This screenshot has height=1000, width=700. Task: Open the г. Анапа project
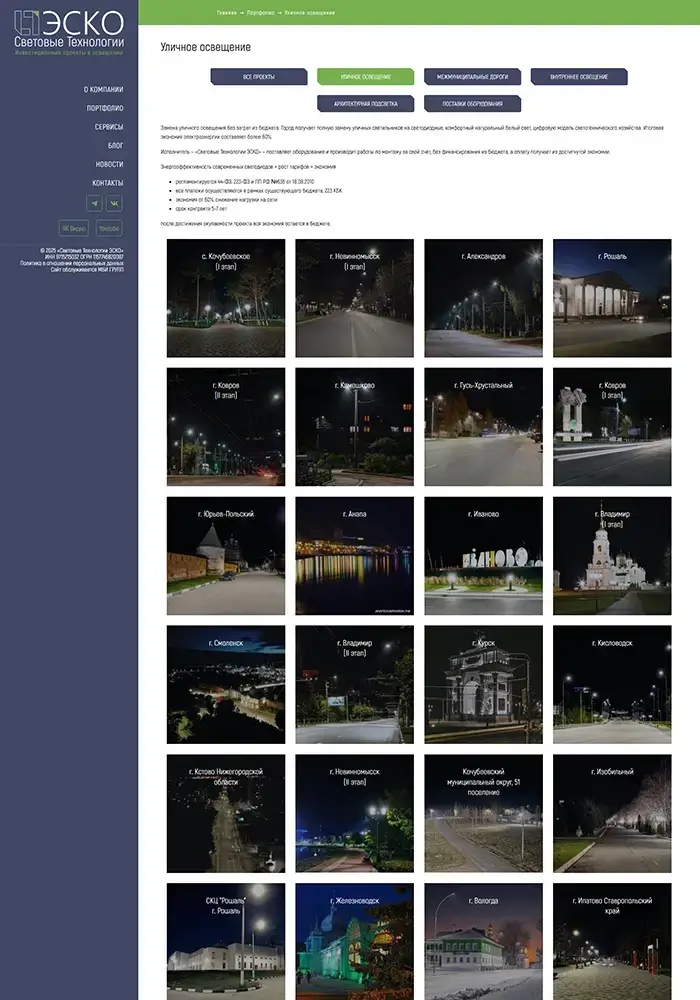click(354, 556)
